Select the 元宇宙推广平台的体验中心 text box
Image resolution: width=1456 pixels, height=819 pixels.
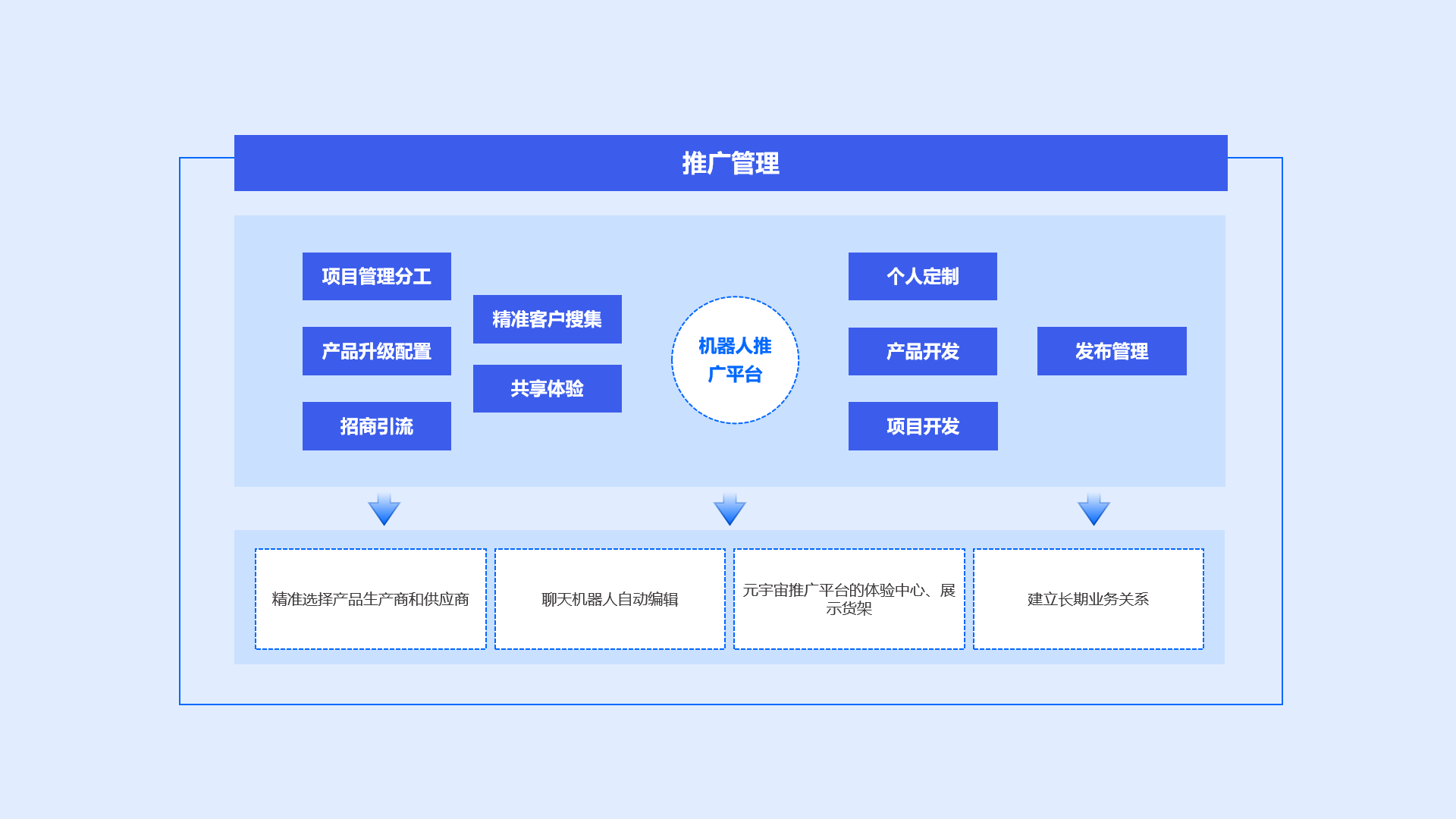[849, 599]
